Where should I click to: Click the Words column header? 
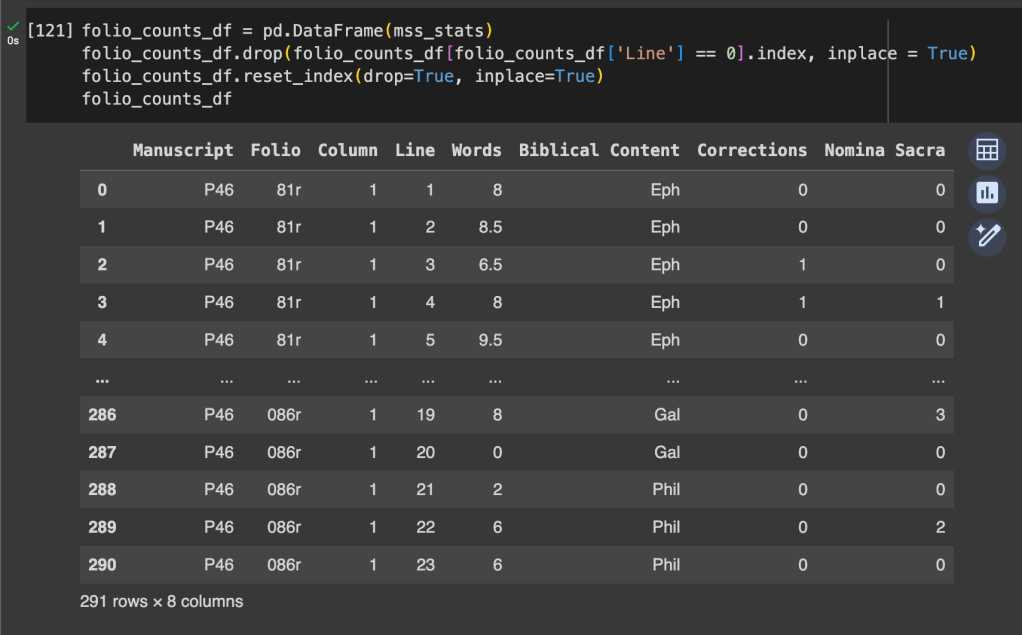476,150
